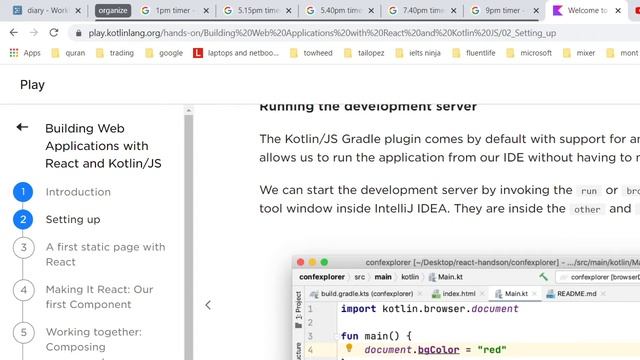The image size is (640, 360).
Task: Click the sidebar vertical scrollbar
Action: [x=189, y=237]
